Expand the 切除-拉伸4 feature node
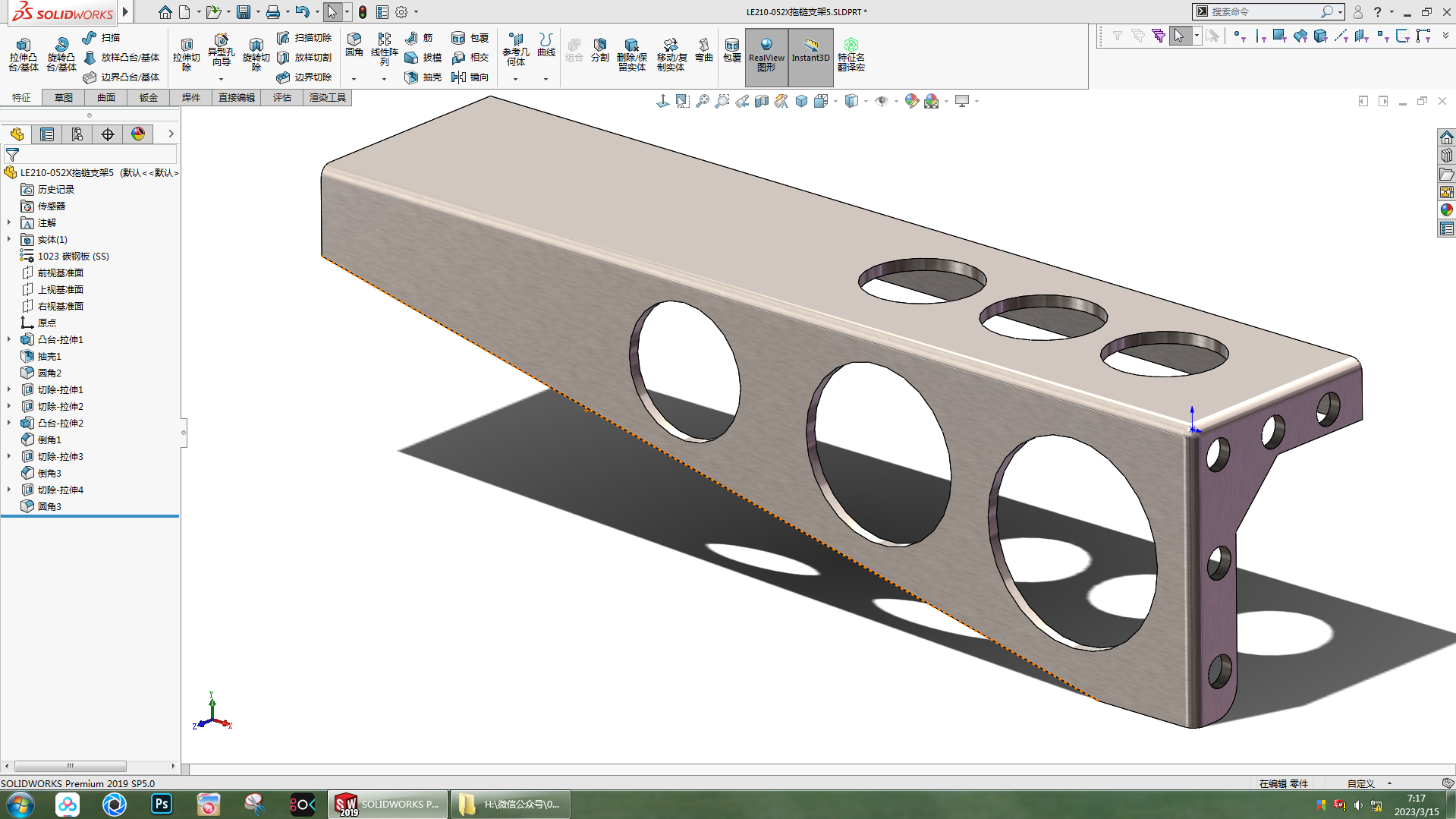 tap(9, 490)
